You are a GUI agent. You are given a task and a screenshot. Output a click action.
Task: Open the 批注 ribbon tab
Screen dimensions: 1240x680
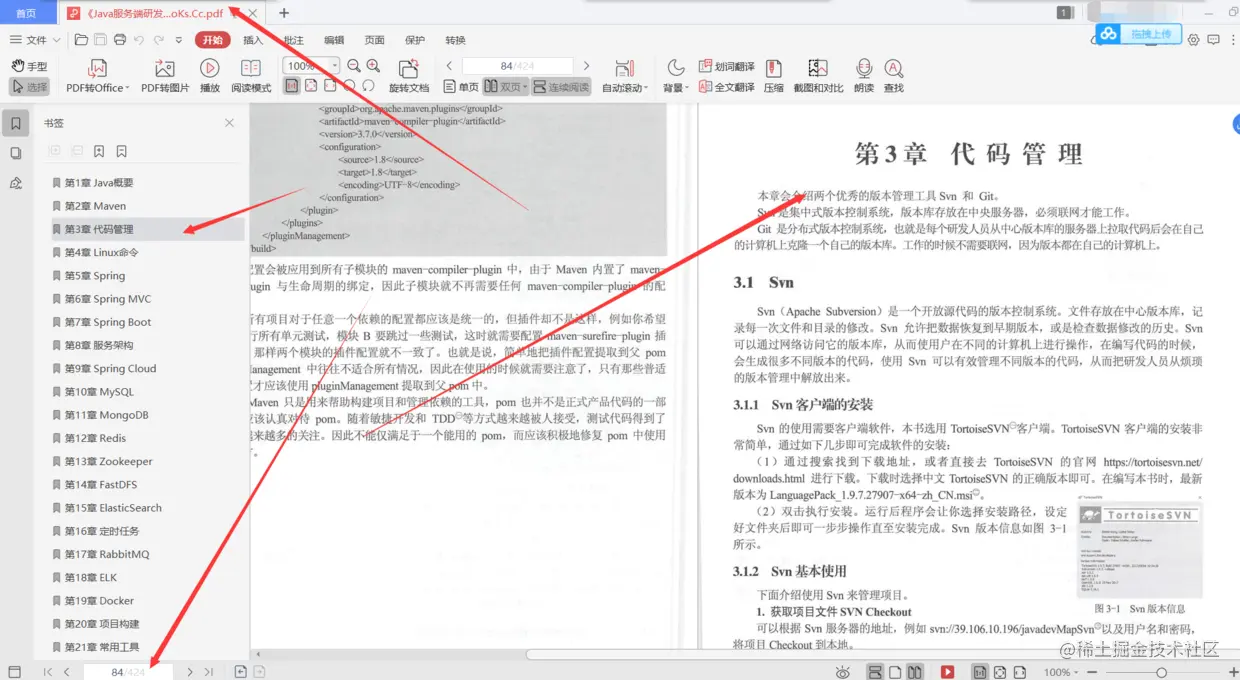coord(293,40)
